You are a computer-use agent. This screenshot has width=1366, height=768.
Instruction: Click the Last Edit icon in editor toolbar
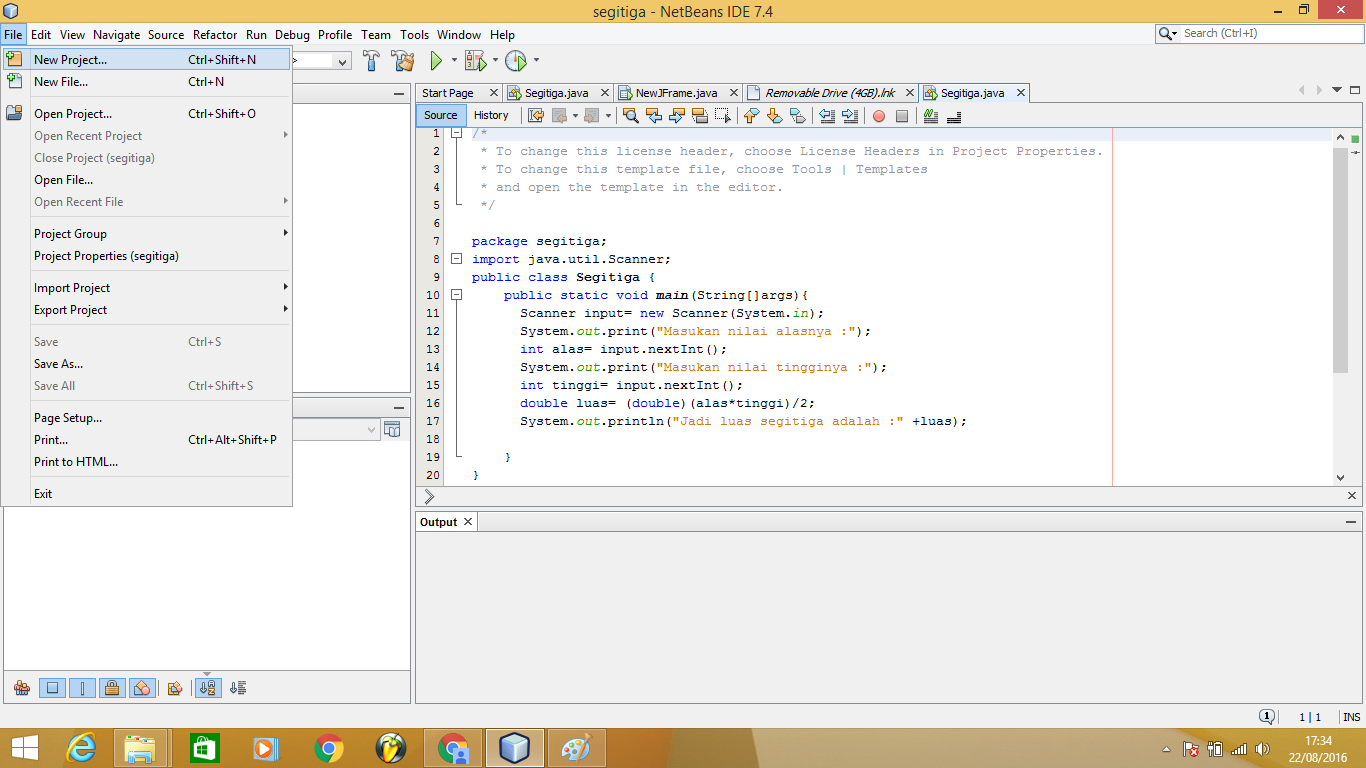pos(536,116)
